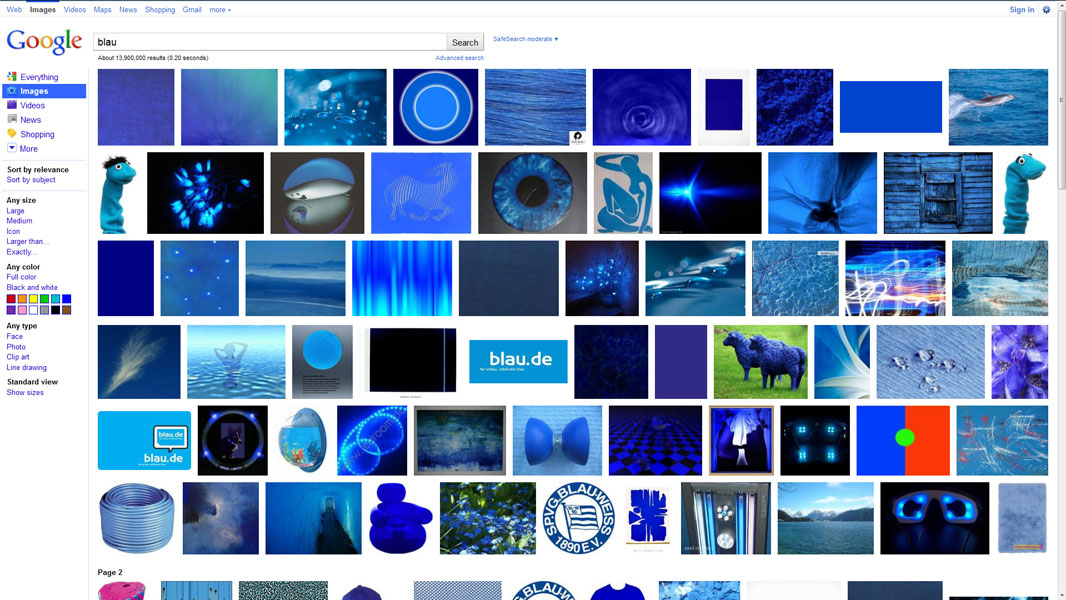The height and width of the screenshot is (600, 1066).
Task: Click the Videos filmstrip icon in sidebar
Action: [12, 105]
